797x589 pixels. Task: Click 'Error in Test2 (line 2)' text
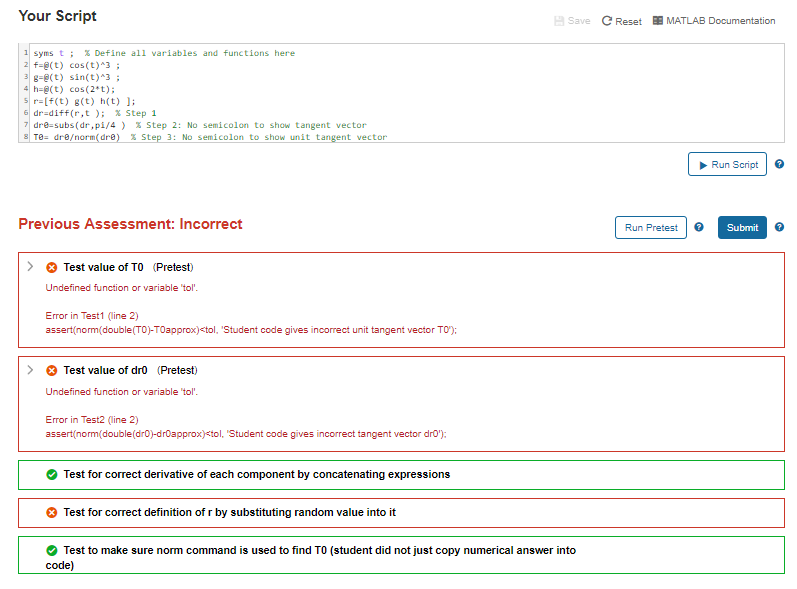92,420
